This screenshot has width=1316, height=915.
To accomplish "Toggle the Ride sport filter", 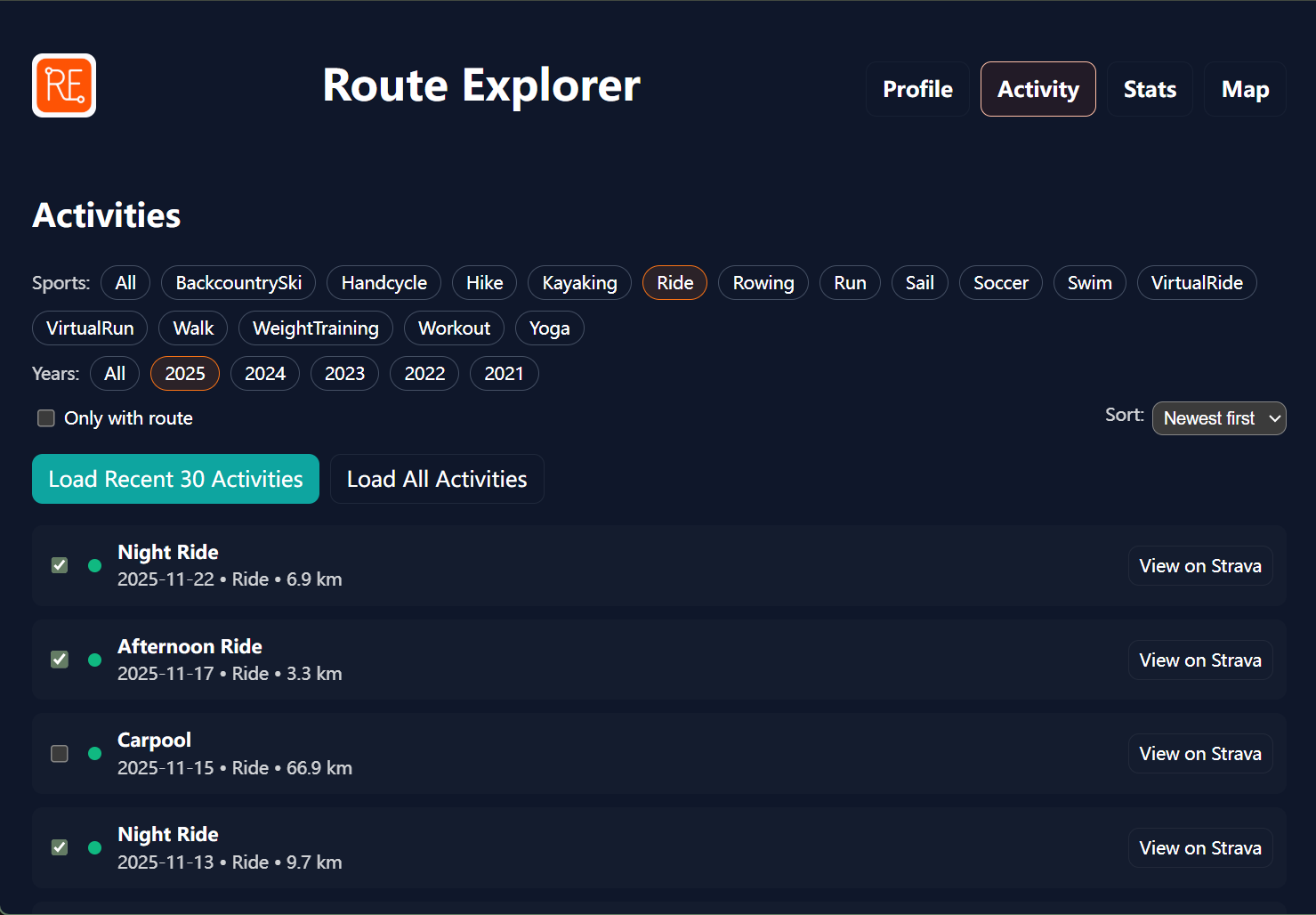I will (x=674, y=283).
